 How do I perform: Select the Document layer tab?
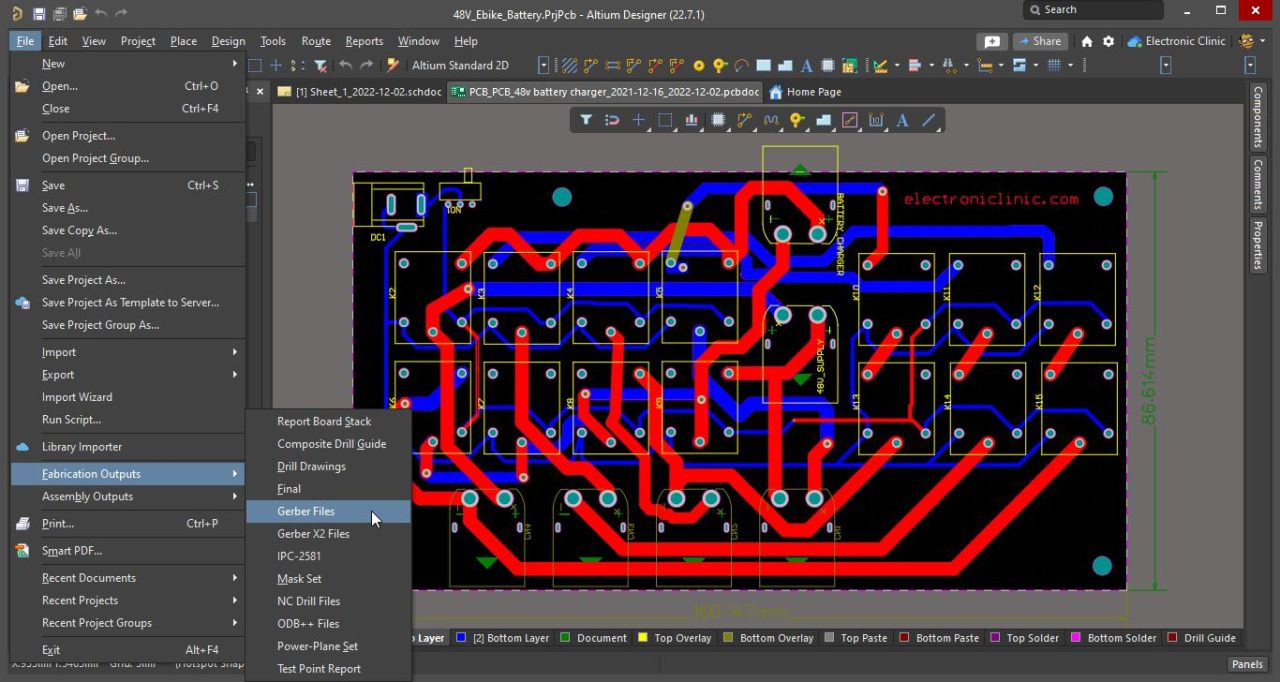[594, 637]
